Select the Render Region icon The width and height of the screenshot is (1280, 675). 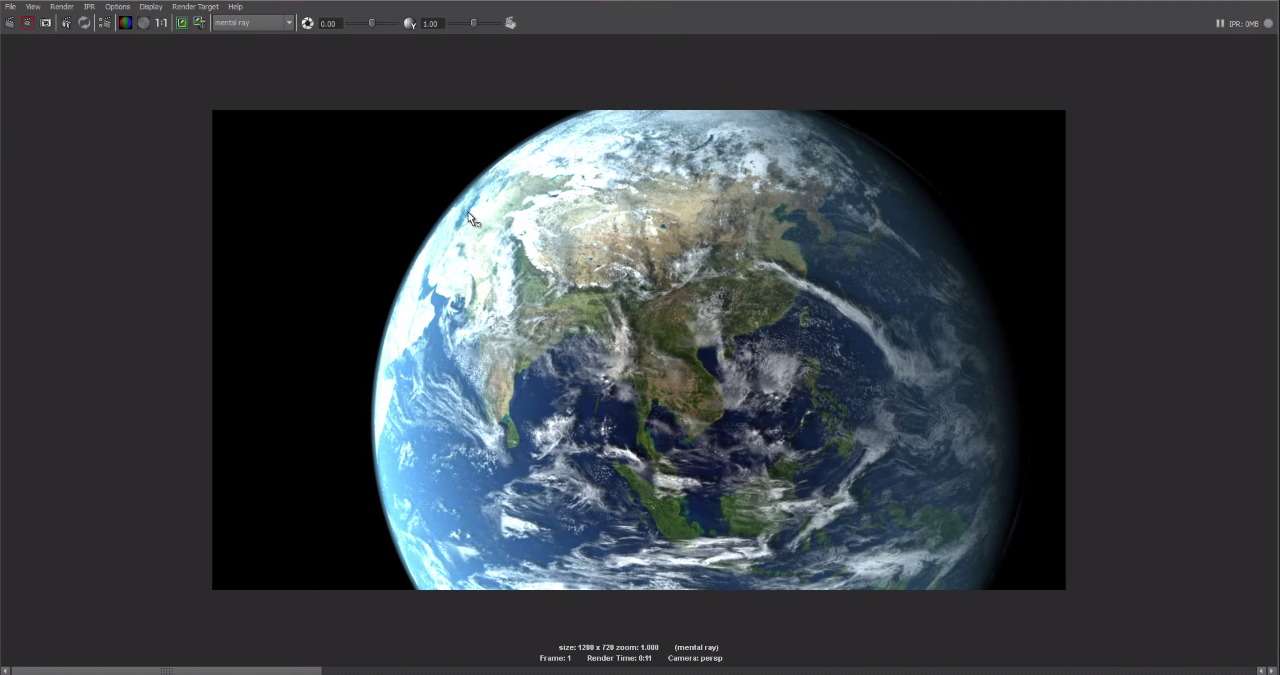coord(27,23)
